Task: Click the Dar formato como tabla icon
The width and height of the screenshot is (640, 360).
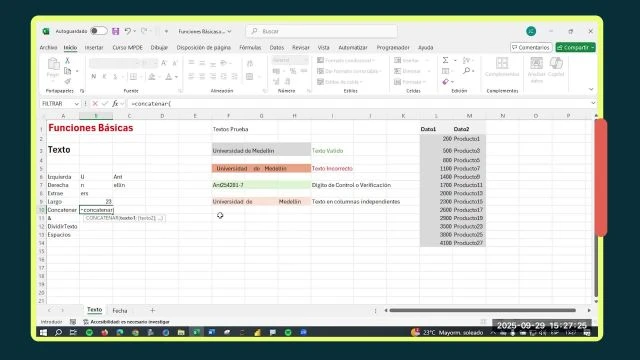Action: point(320,71)
